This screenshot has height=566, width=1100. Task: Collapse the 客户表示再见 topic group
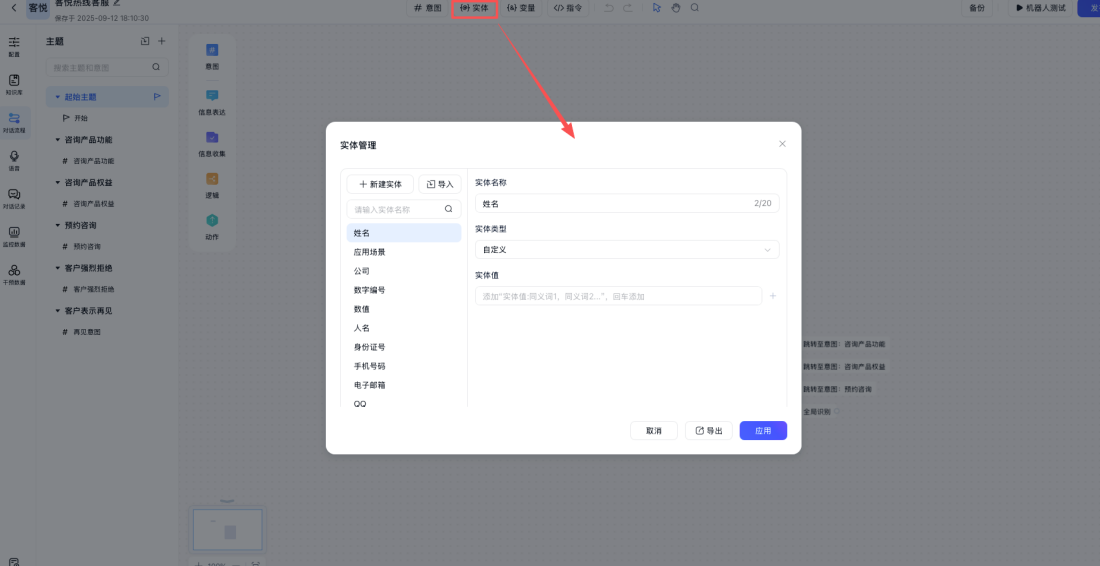point(58,311)
